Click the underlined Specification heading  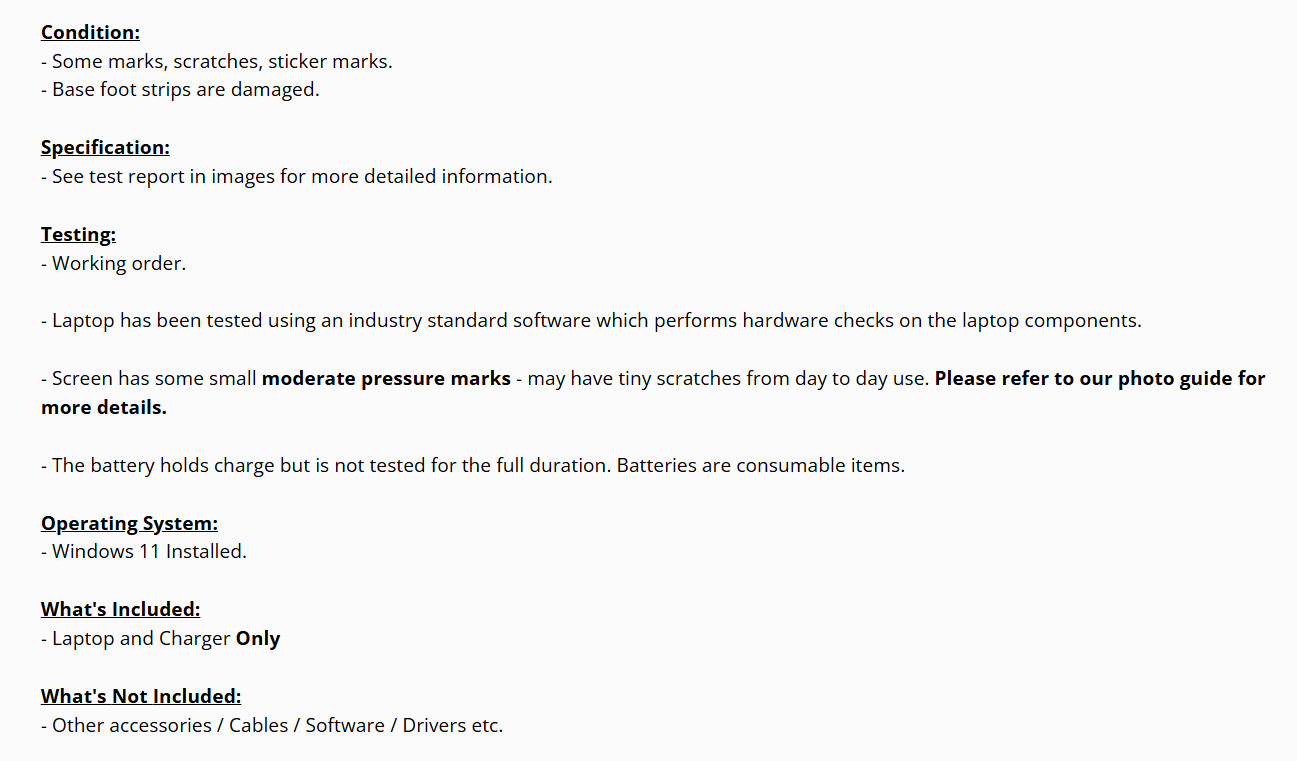coord(105,147)
